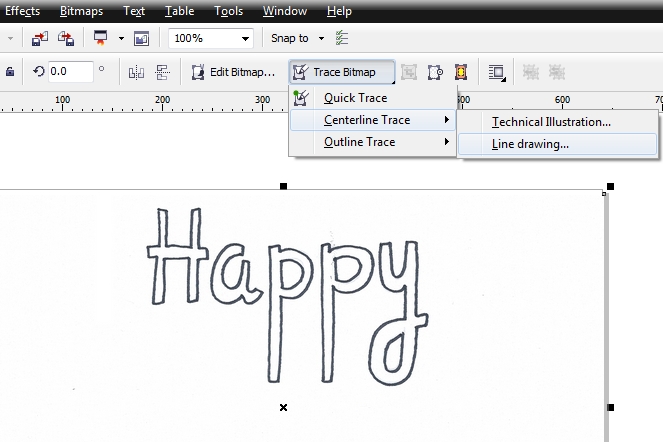
Task: Click the center X marker of bitmap
Action: coord(283,407)
